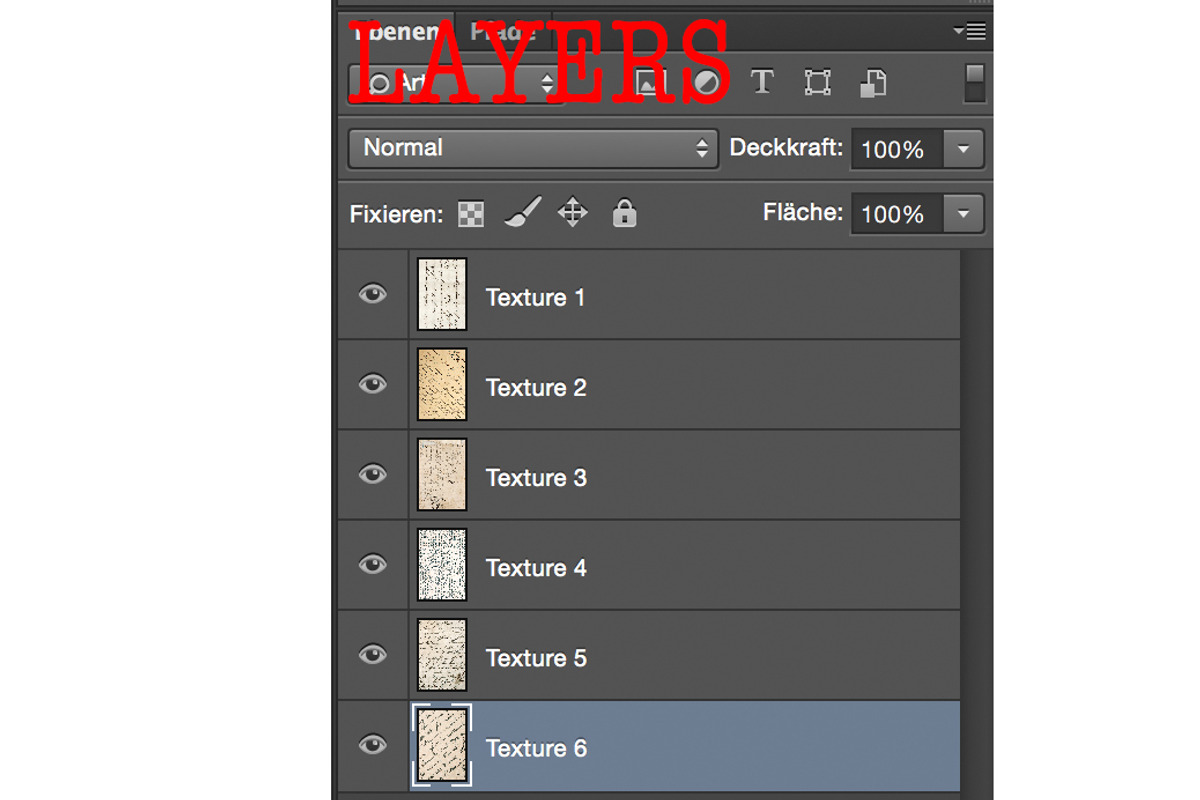This screenshot has height=800, width=1200.
Task: Toggle the layer filtering on/off switch
Action: point(975,82)
